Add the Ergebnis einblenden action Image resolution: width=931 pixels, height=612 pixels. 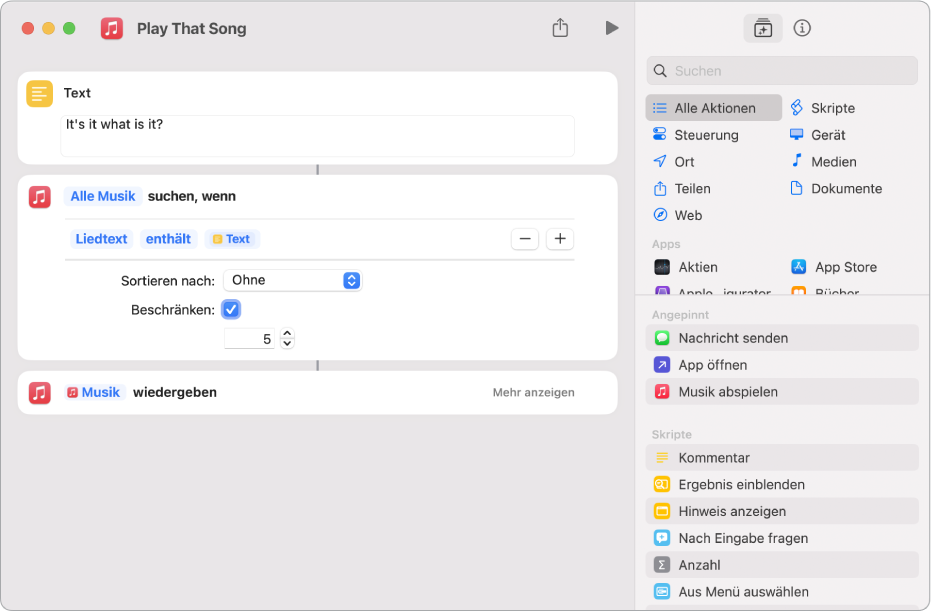(782, 484)
